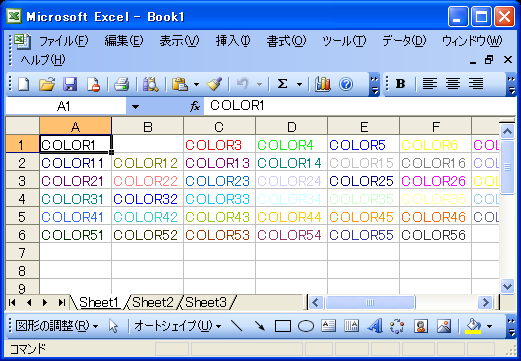Select cell containing COLOR33

tap(219, 199)
